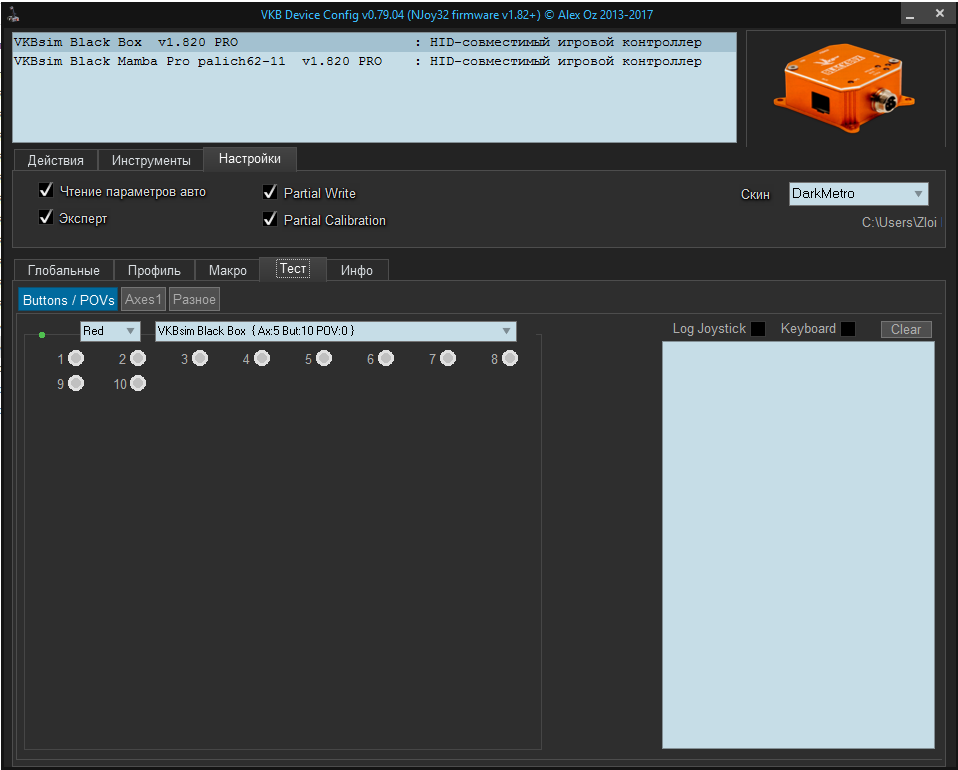The width and height of the screenshot is (958, 770).
Task: Toggle the Partial Write checkbox
Action: click(270, 192)
